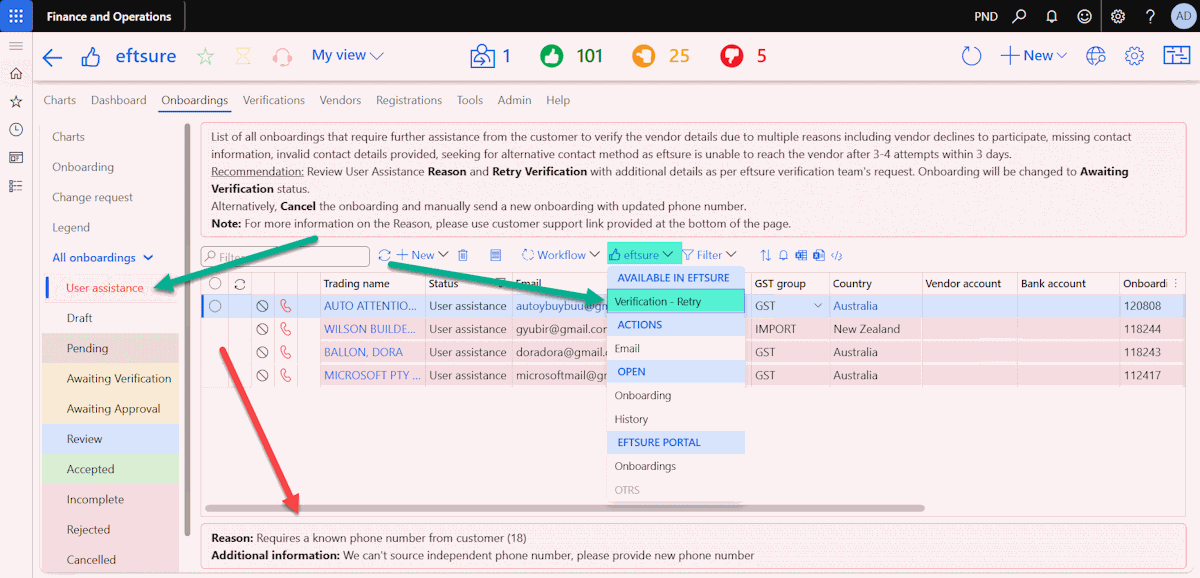
Task: Expand the My view dropdown
Action: pos(347,56)
